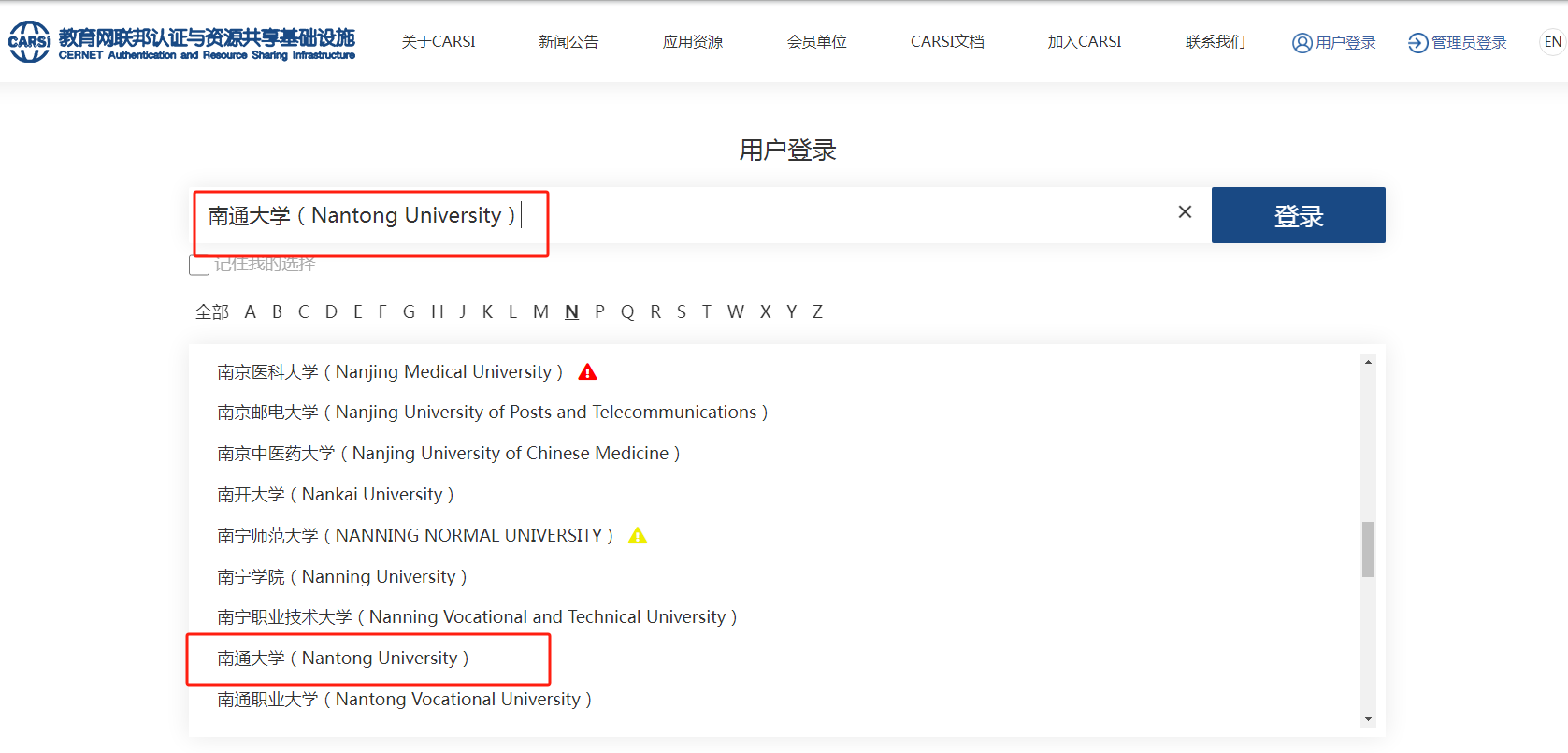Filter universities by letter D
Image resolution: width=1568 pixels, height=753 pixels.
point(331,312)
